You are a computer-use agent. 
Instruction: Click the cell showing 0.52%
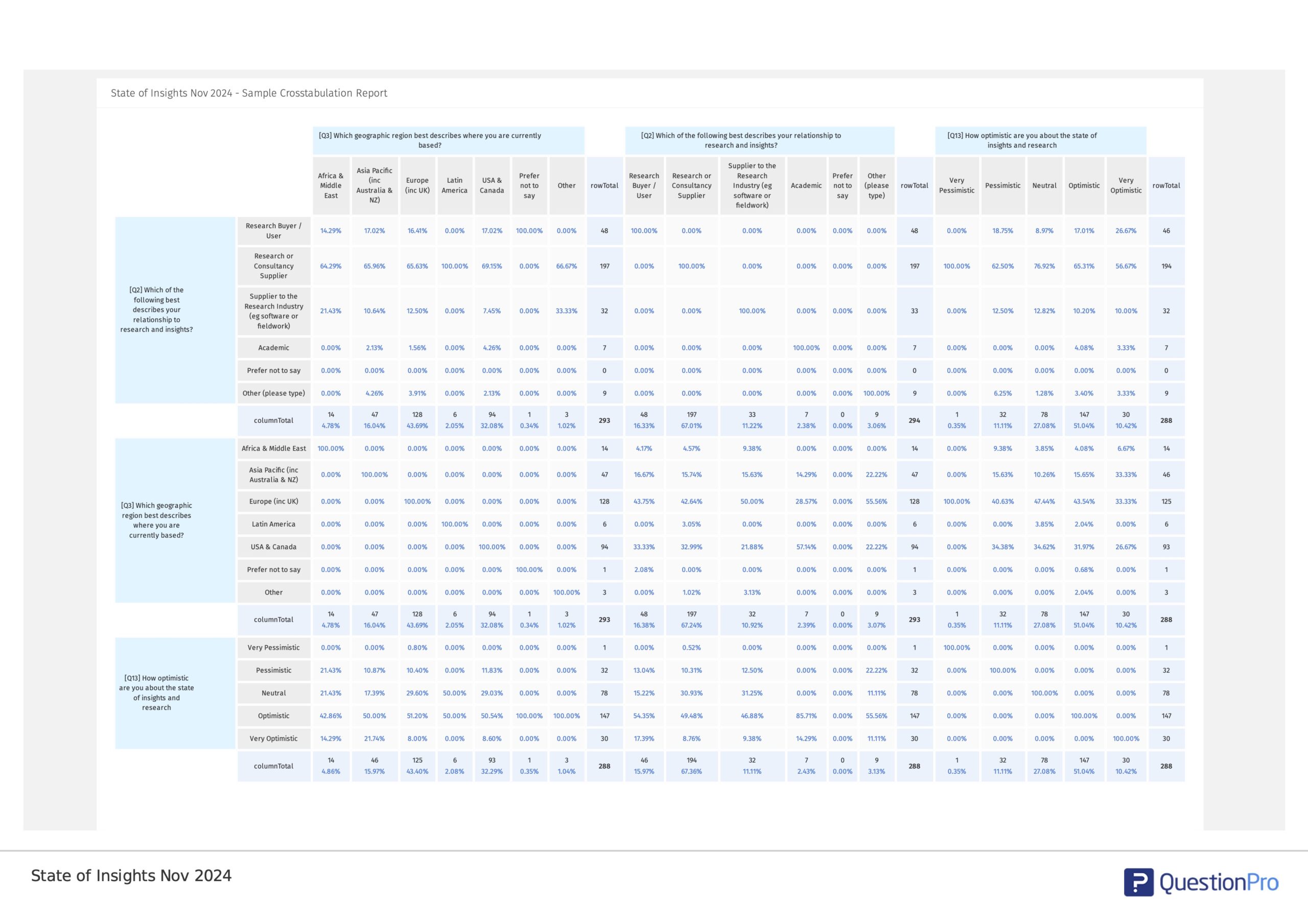(692, 648)
